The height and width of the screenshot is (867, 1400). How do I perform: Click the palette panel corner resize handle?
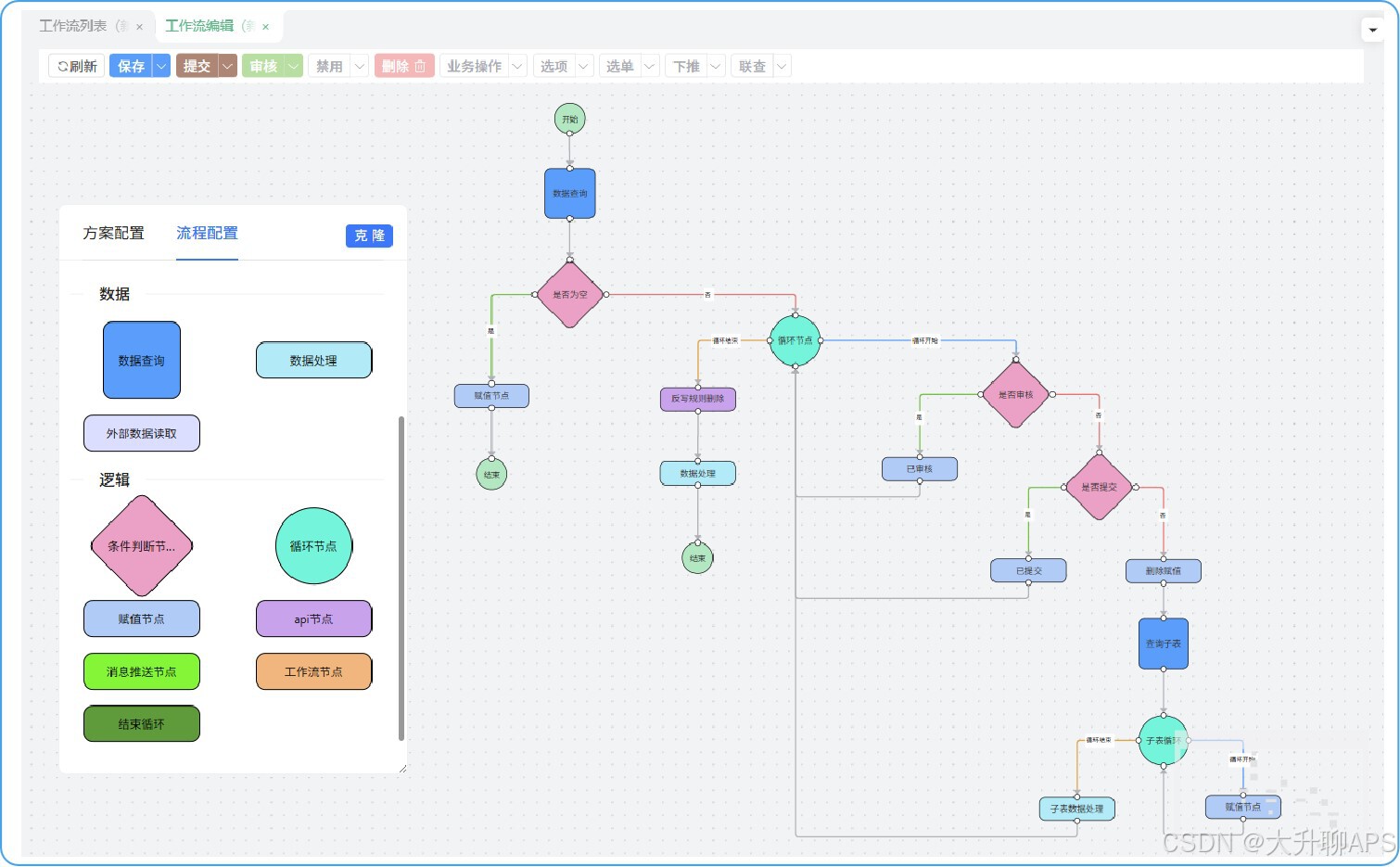click(x=402, y=768)
